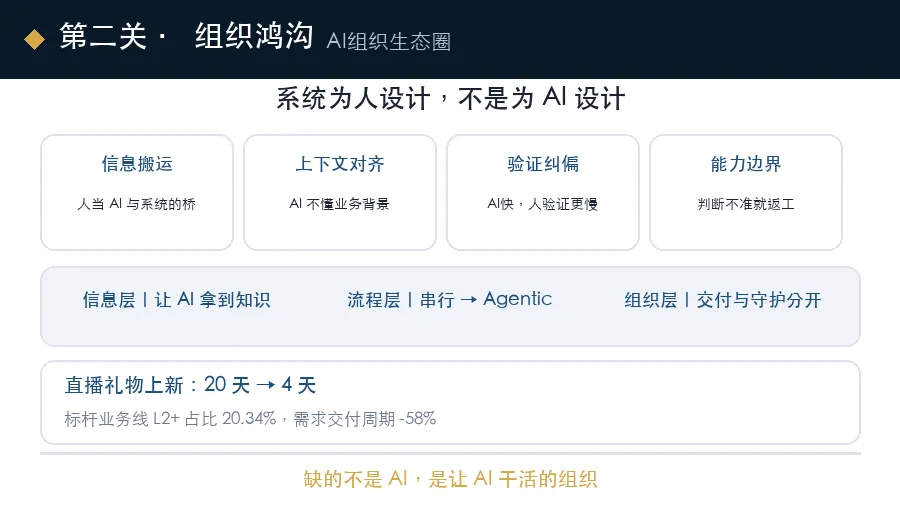Click the gold diamond icon in header
The width and height of the screenshot is (900, 520).
[x=34, y=40]
